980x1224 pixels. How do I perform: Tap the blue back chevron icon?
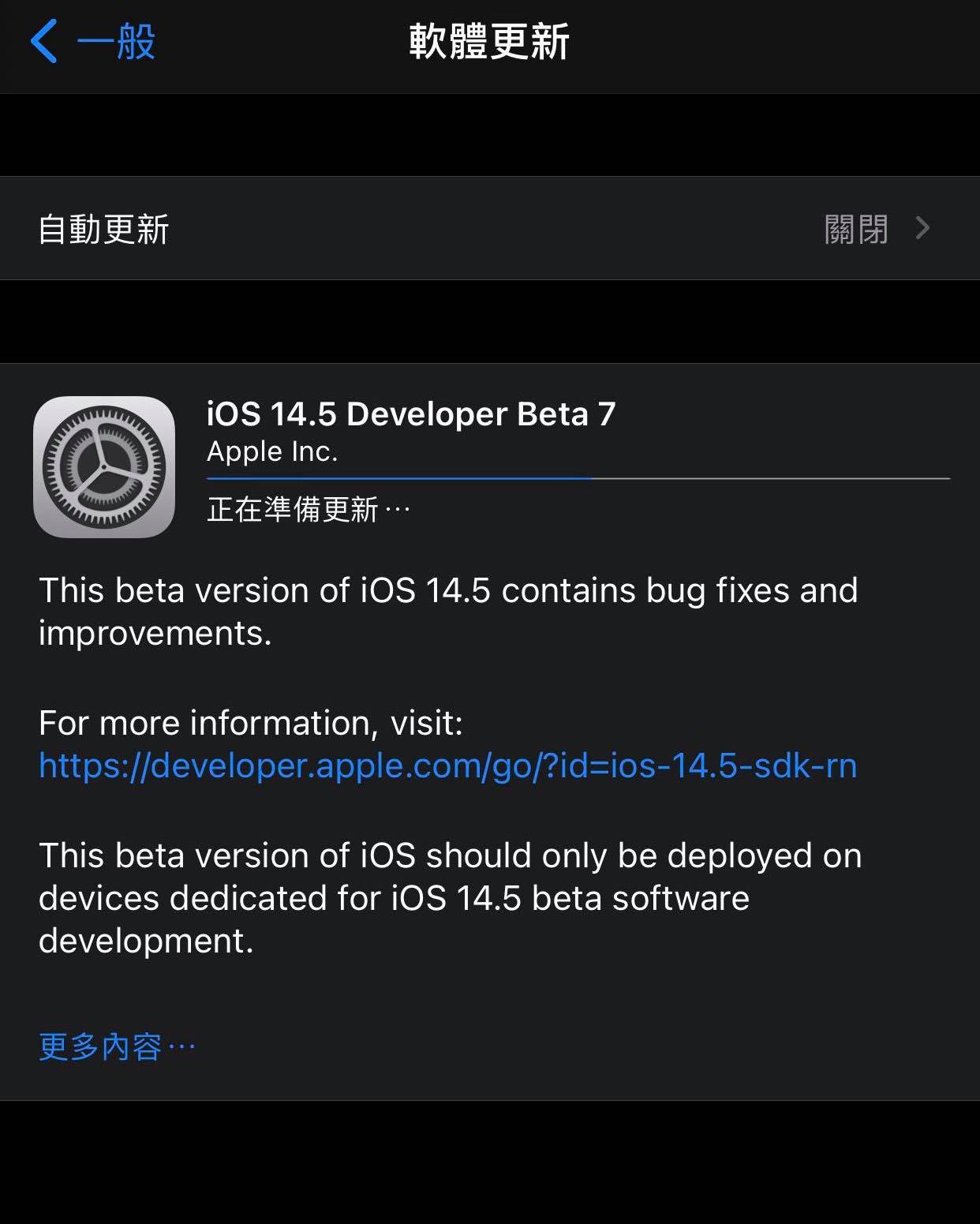43,41
